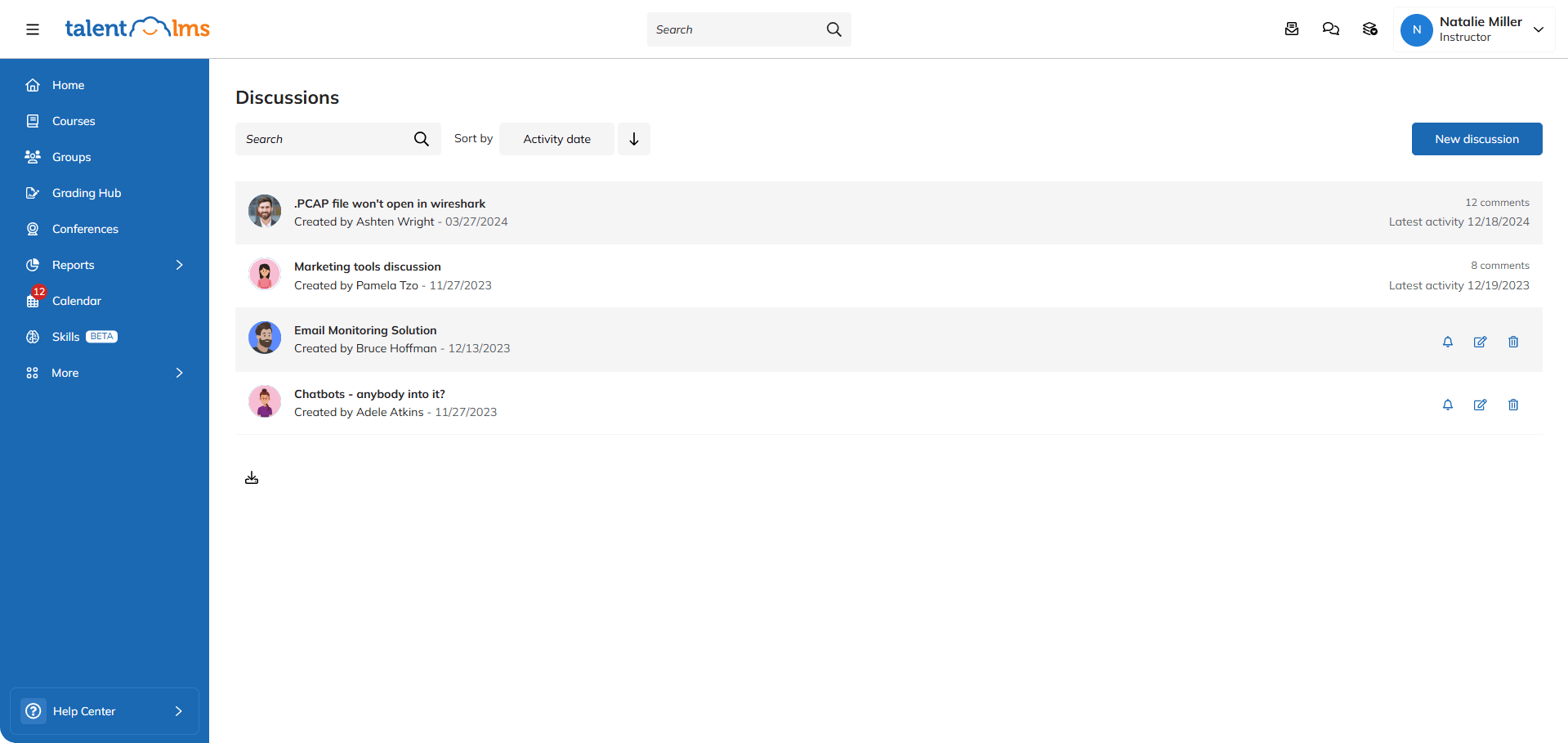The height and width of the screenshot is (743, 1568).
Task: Open the discussions chat icon in header
Action: (x=1331, y=29)
